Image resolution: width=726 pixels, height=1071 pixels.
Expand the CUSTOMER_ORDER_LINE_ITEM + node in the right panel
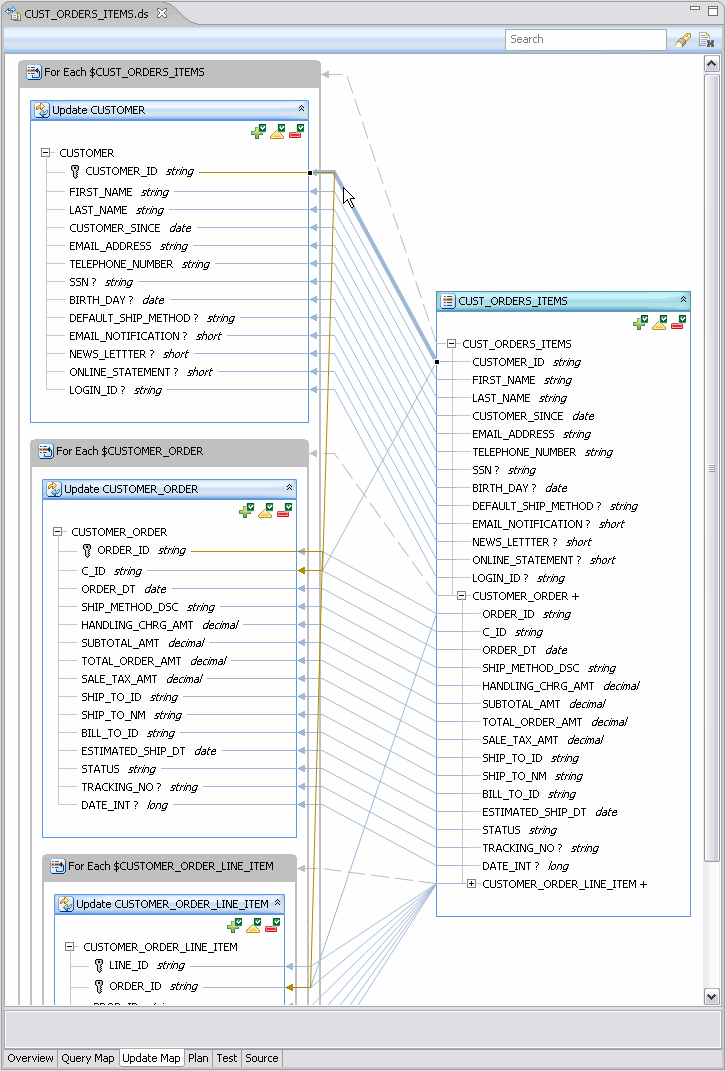(x=471, y=884)
